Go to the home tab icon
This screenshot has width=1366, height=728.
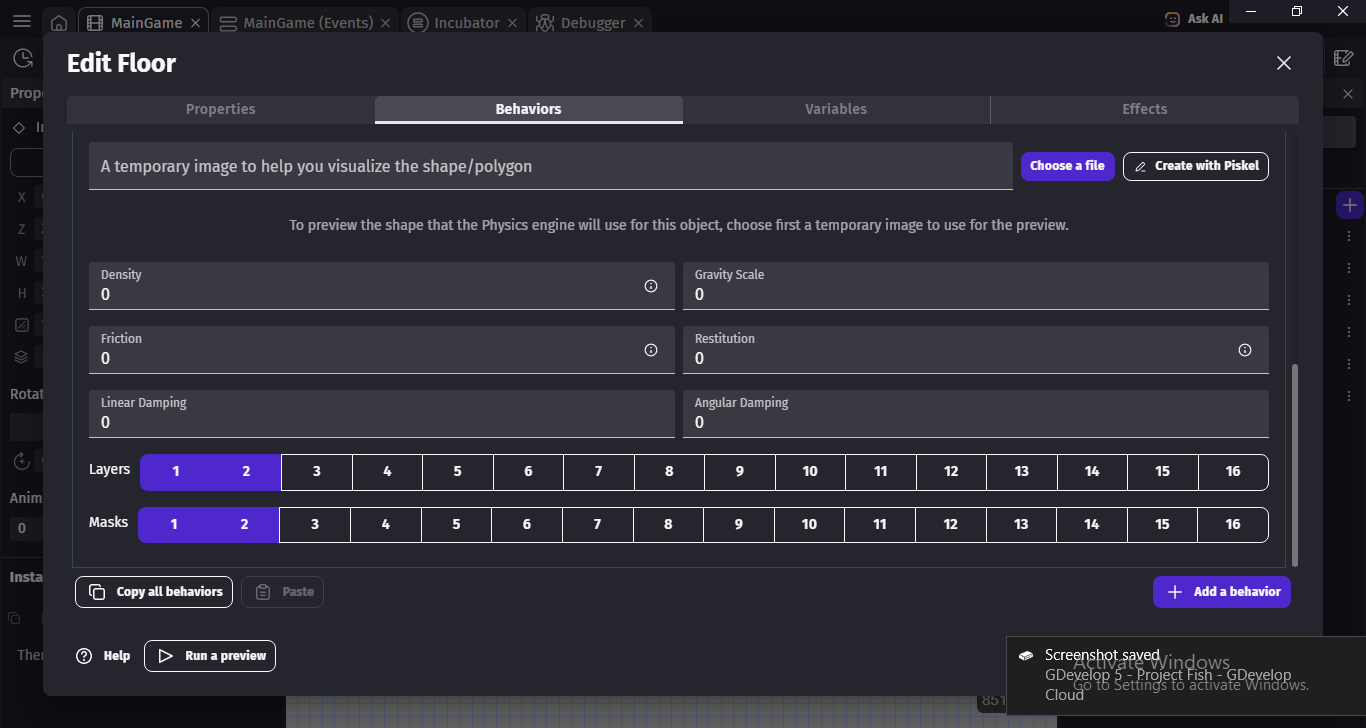coord(60,22)
